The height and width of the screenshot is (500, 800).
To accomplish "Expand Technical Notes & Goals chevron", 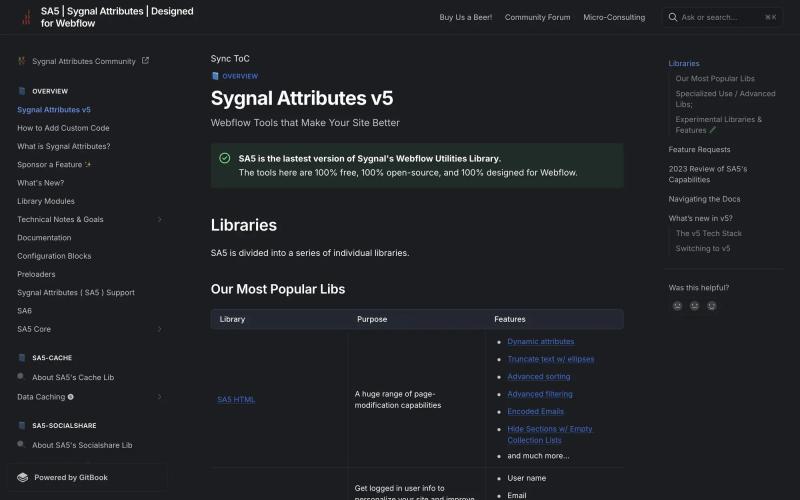I will coord(160,219).
